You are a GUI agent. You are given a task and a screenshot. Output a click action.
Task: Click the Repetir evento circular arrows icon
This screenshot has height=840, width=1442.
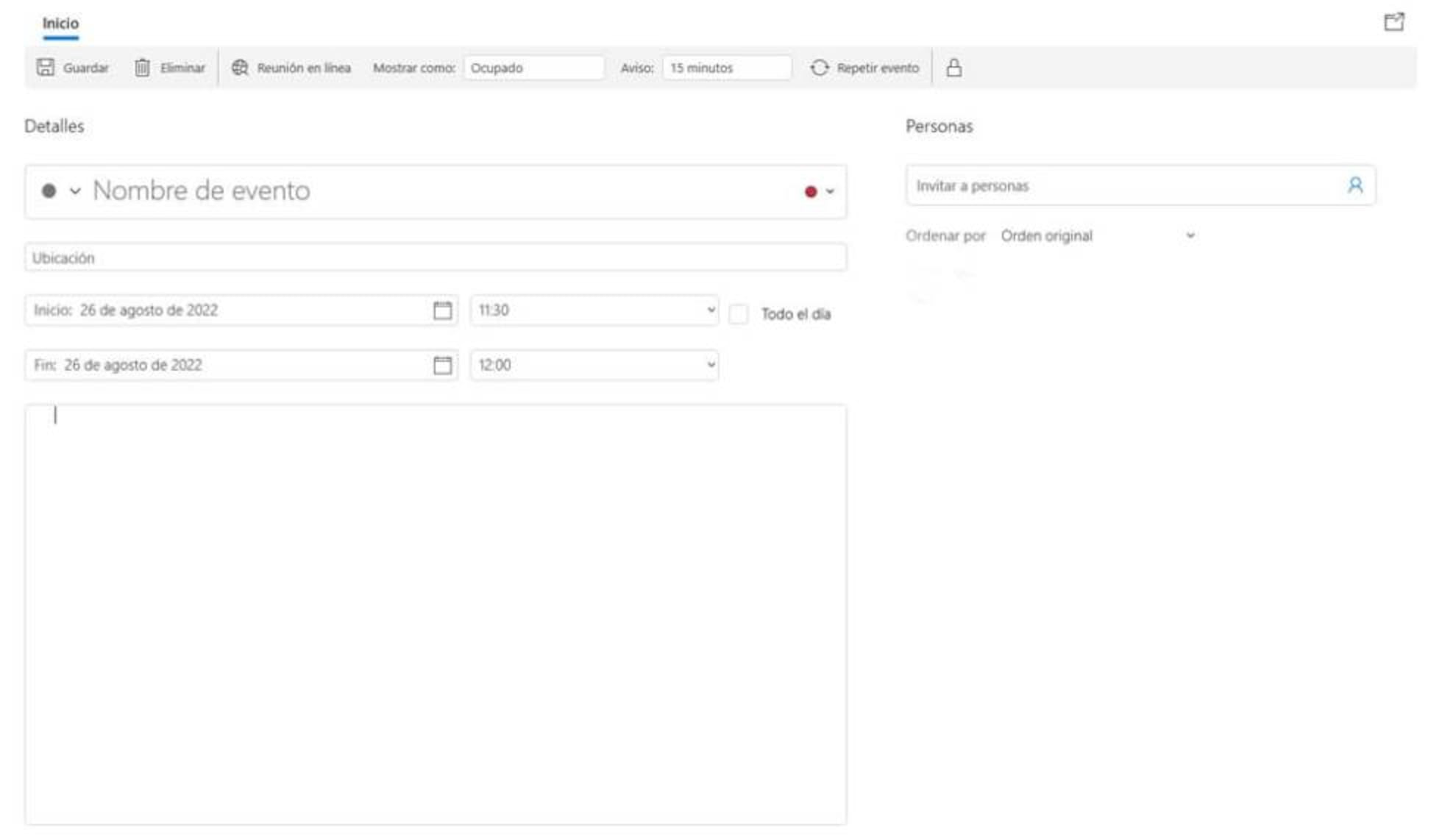820,68
